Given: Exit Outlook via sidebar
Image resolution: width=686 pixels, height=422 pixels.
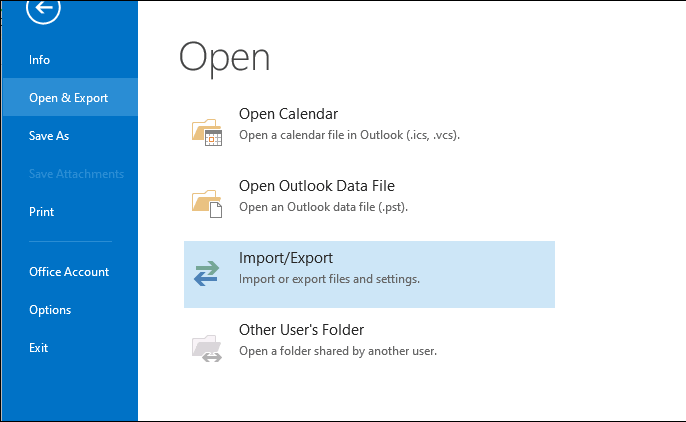Looking at the screenshot, I should coord(38,348).
